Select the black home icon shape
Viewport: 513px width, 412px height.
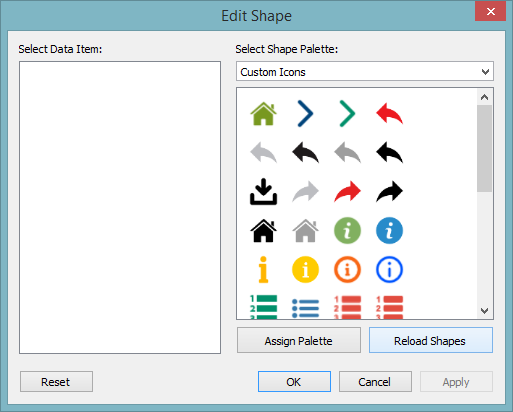263,231
